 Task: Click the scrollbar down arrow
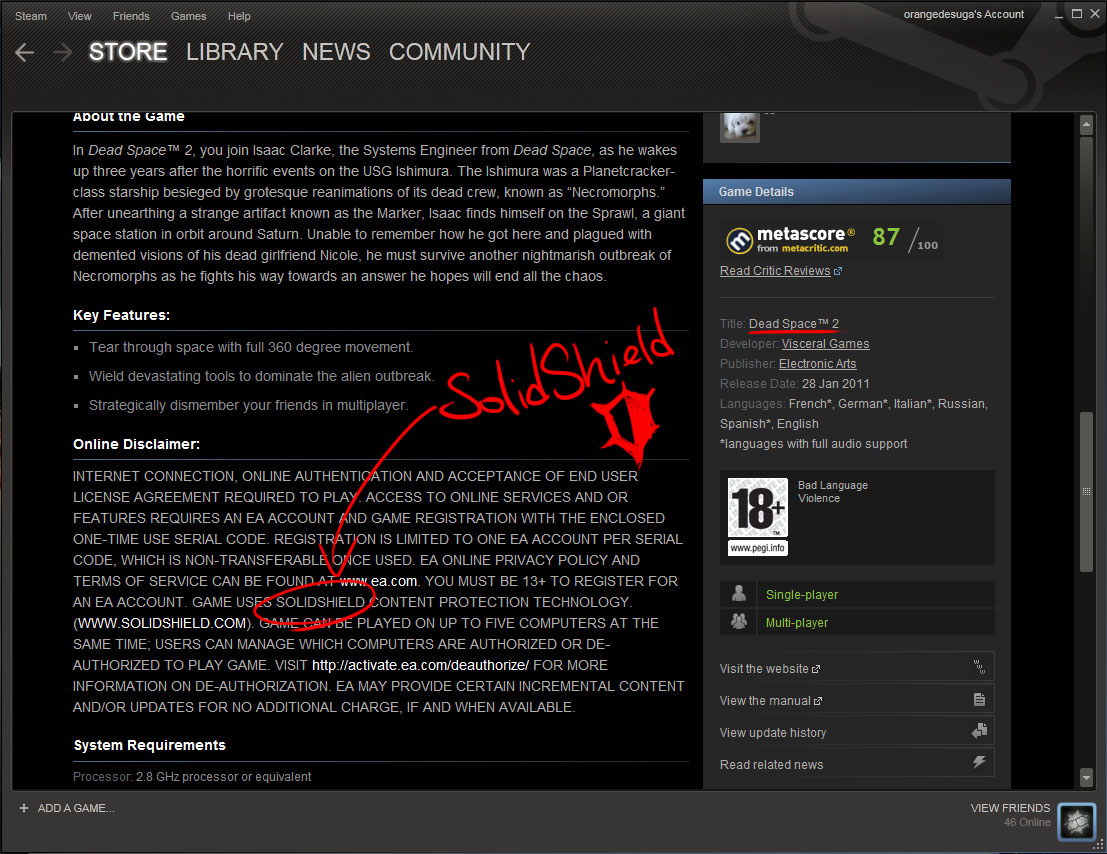(x=1087, y=777)
